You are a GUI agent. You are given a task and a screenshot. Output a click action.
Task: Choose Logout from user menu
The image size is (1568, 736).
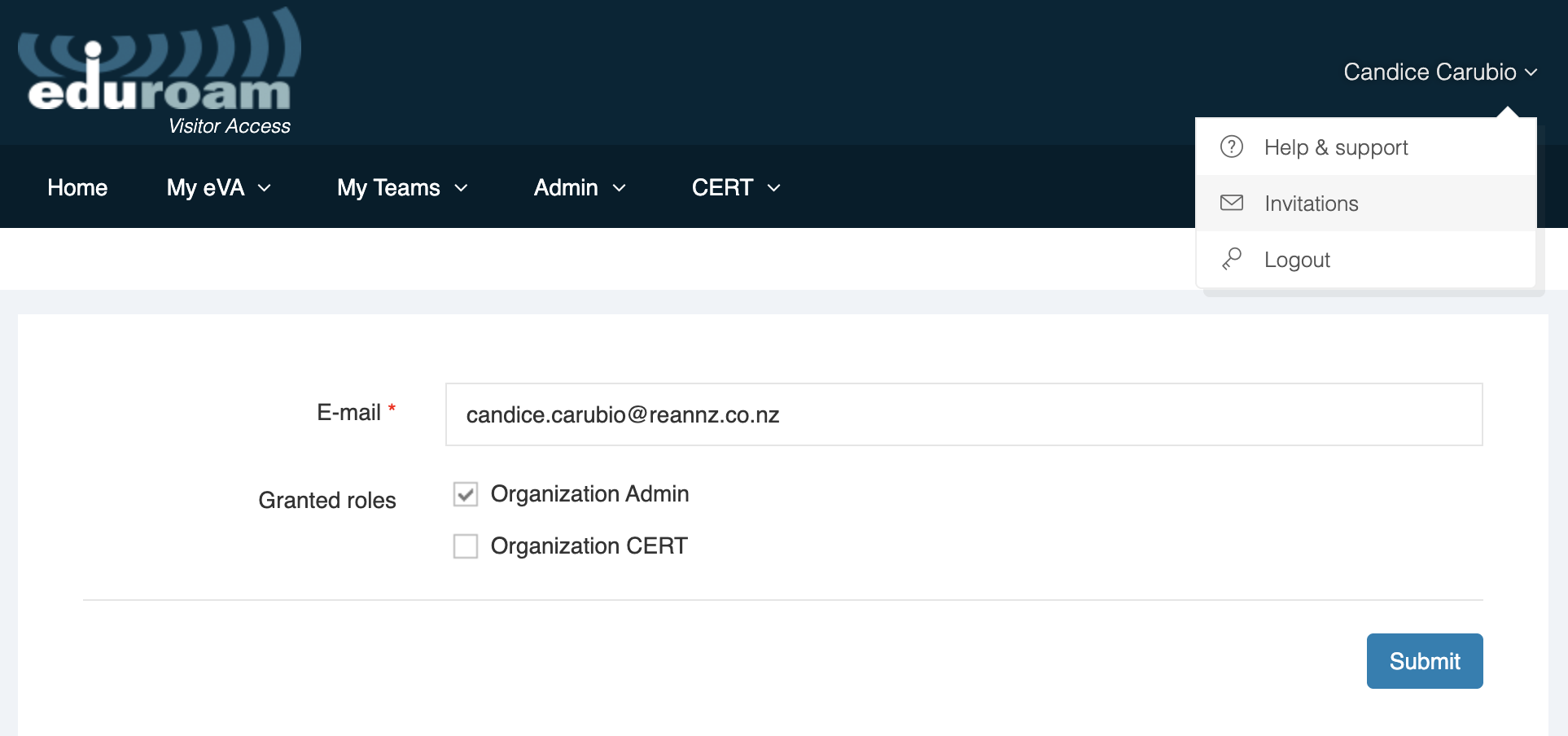pyautogui.click(x=1365, y=260)
